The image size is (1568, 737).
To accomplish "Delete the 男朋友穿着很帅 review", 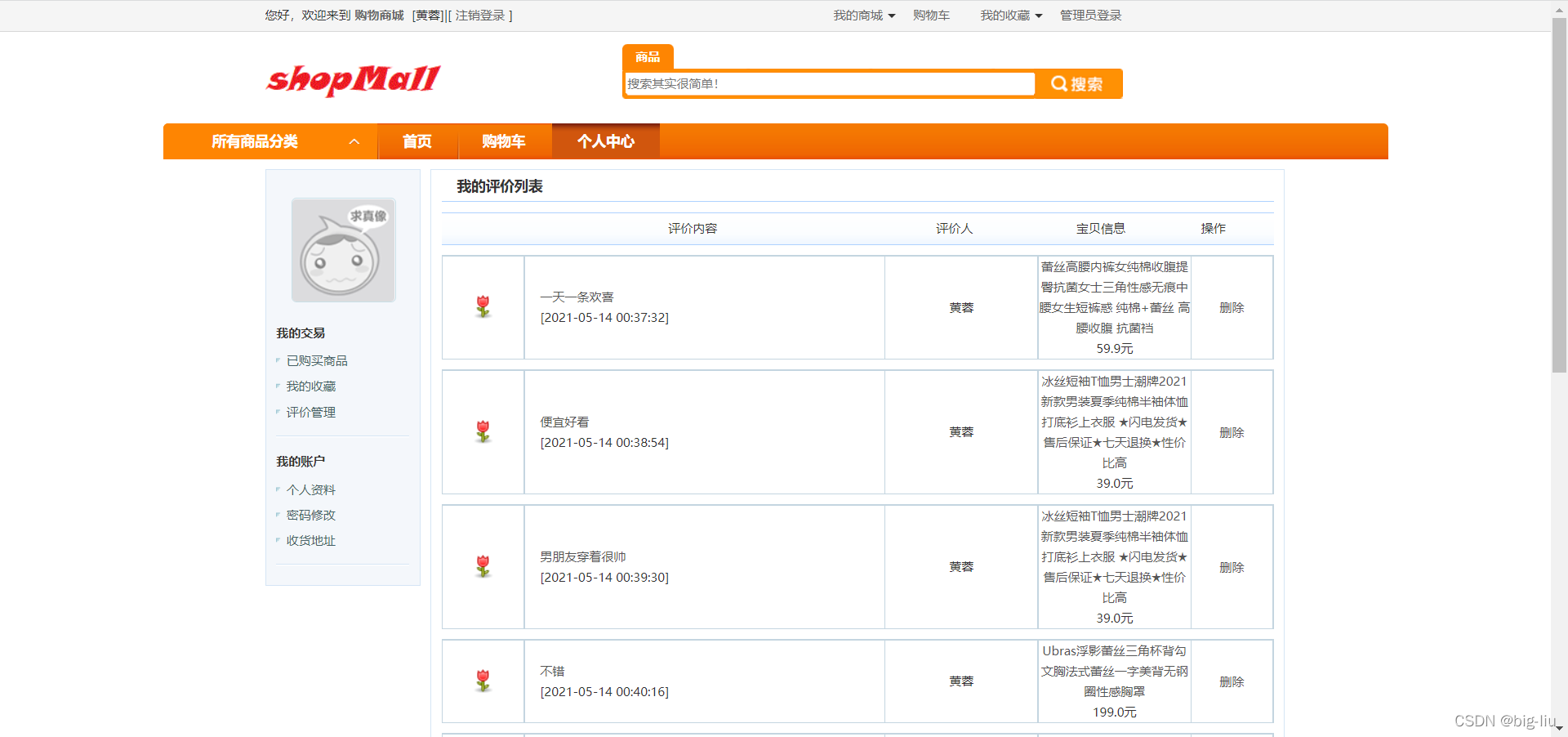I will tap(1232, 567).
